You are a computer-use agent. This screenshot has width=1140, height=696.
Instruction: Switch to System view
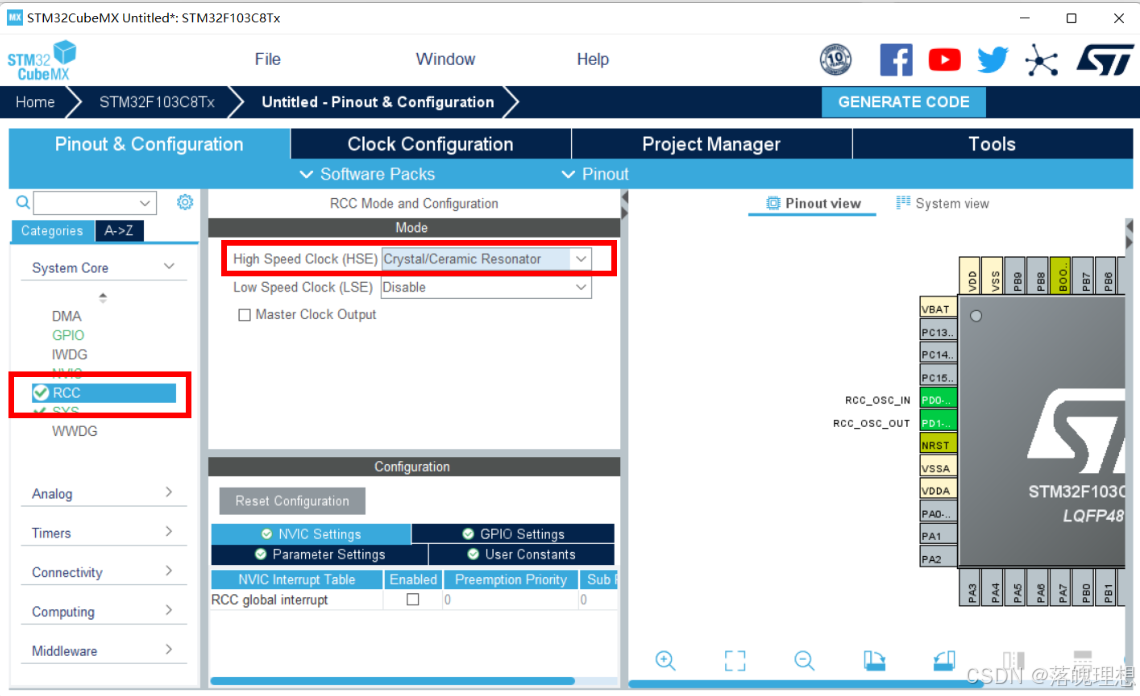(x=942, y=203)
